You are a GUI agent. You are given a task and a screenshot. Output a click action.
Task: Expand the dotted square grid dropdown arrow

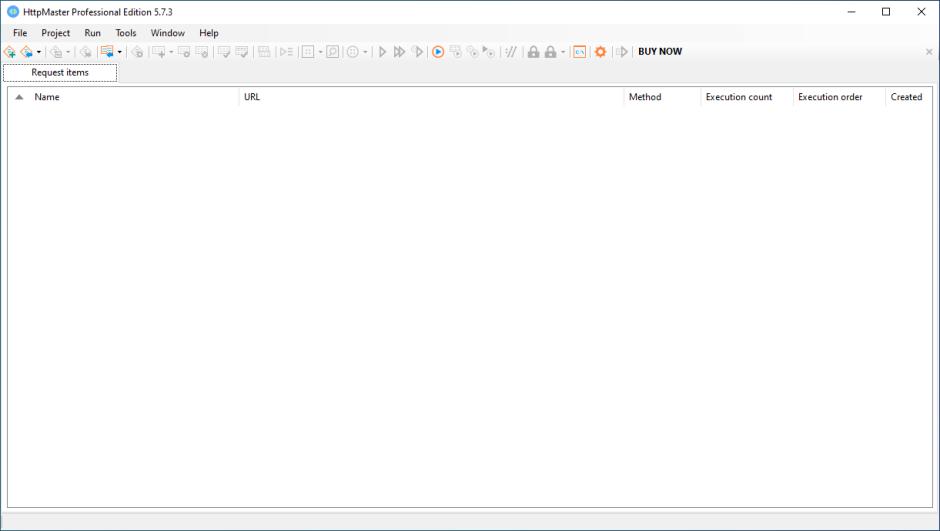pyautogui.click(x=321, y=52)
